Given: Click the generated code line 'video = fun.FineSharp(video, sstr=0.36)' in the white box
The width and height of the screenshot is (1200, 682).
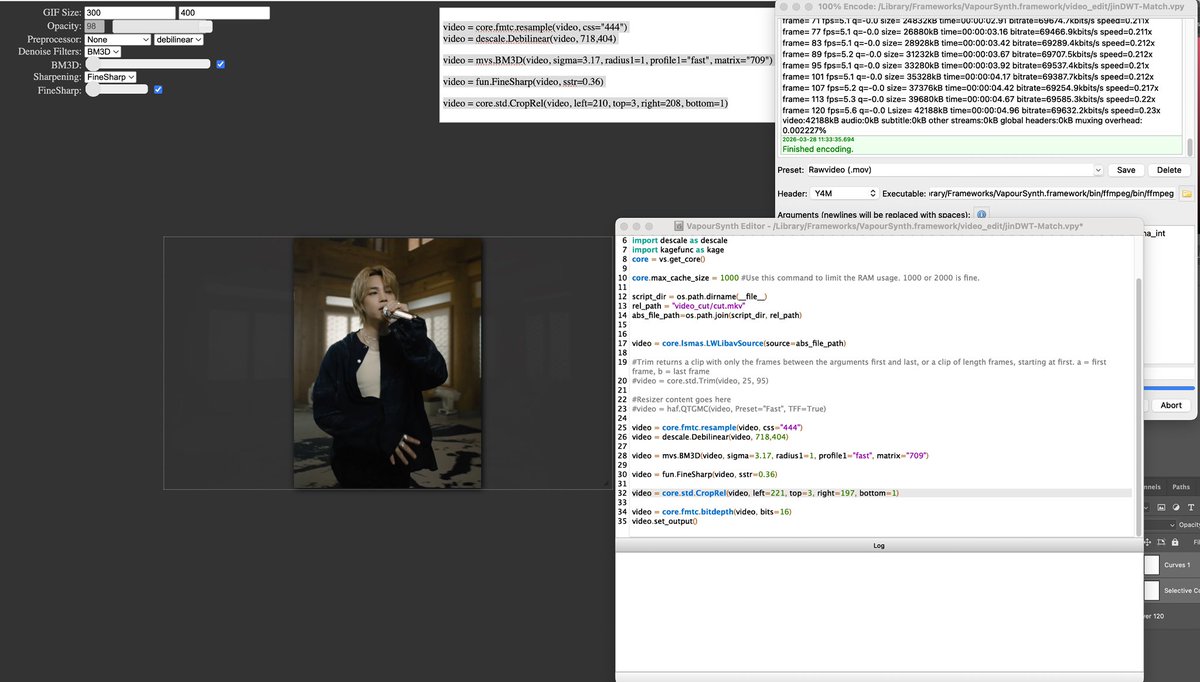Looking at the screenshot, I should point(523,81).
